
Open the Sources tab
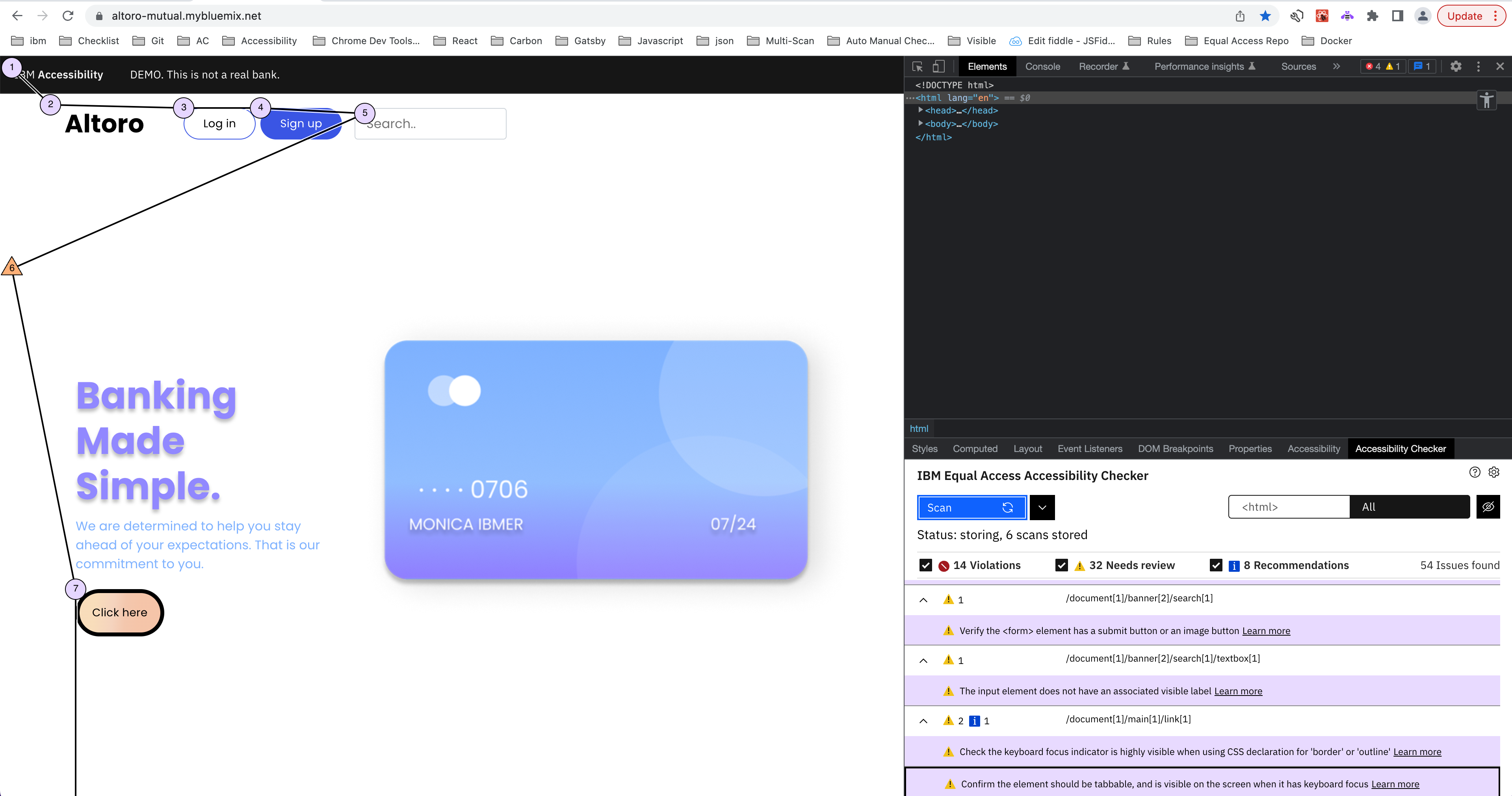pyautogui.click(x=1298, y=66)
